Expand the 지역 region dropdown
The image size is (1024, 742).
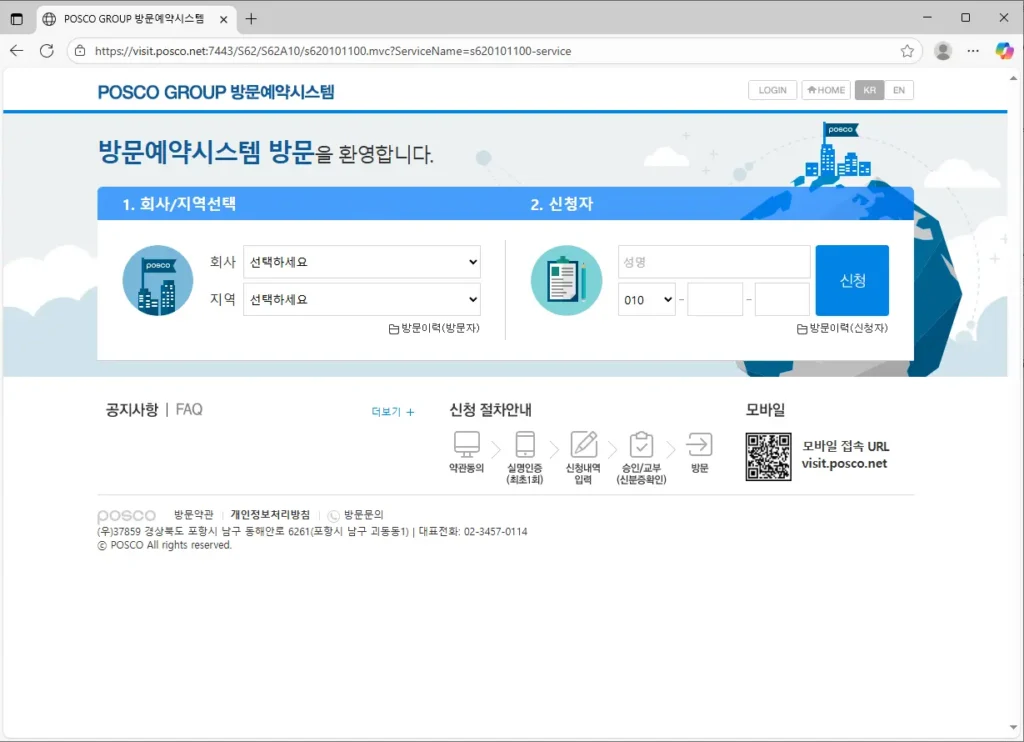click(x=361, y=299)
